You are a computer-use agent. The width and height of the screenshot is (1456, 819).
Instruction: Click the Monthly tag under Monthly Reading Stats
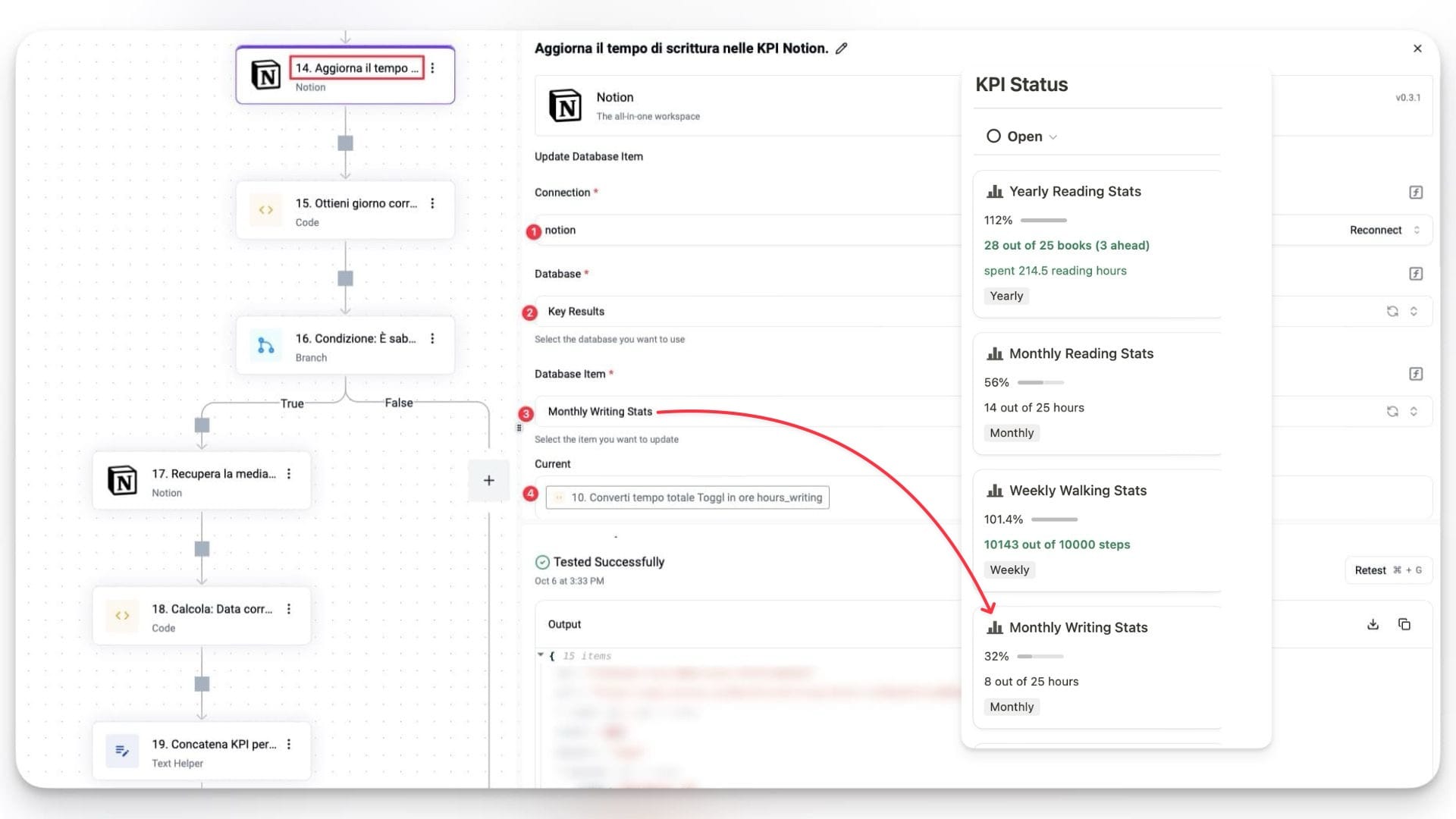1012,433
